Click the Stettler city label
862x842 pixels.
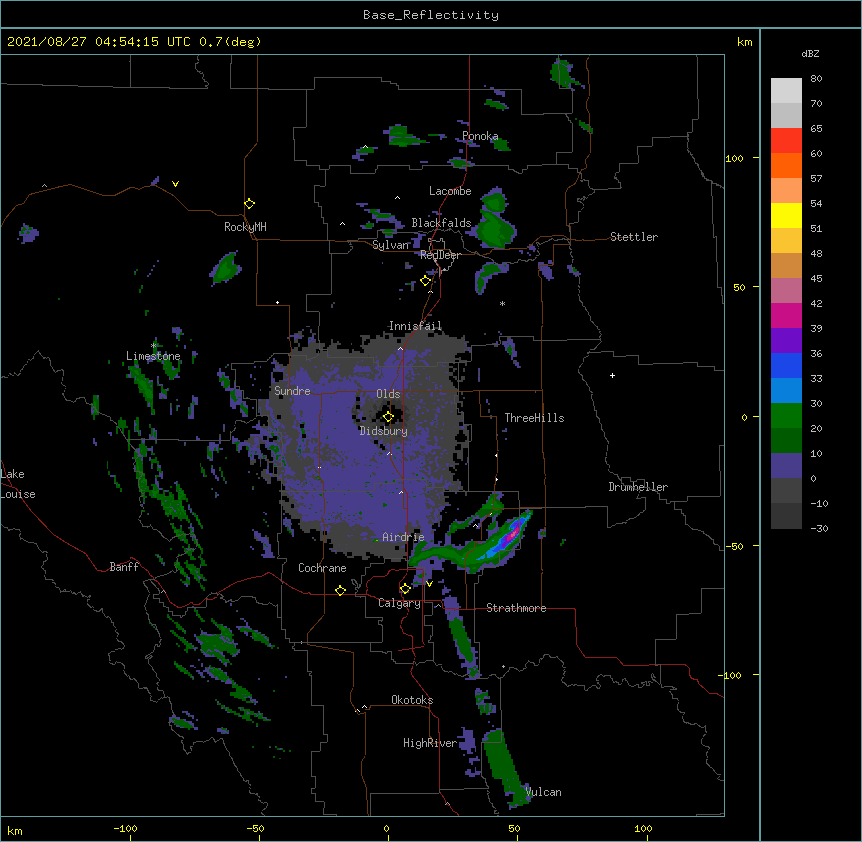tap(634, 237)
